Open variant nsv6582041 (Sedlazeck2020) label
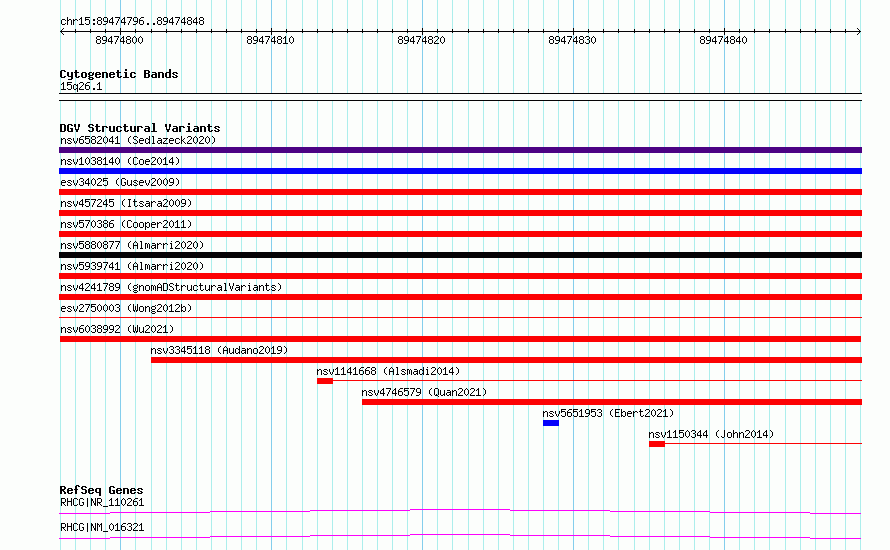This screenshot has height=550, width=890. coord(138,140)
